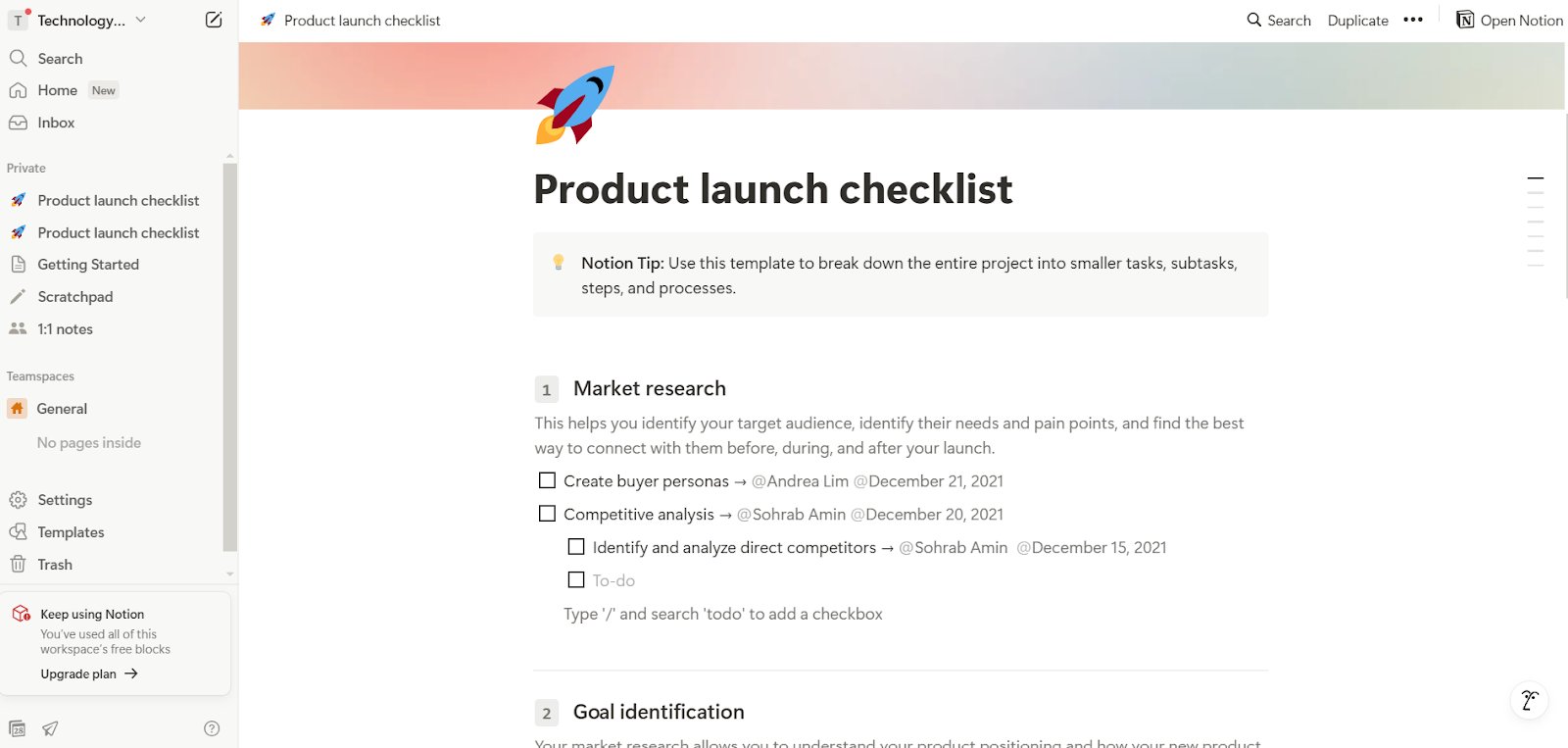
Task: Tick the Competitive analysis checkbox
Action: (547, 513)
